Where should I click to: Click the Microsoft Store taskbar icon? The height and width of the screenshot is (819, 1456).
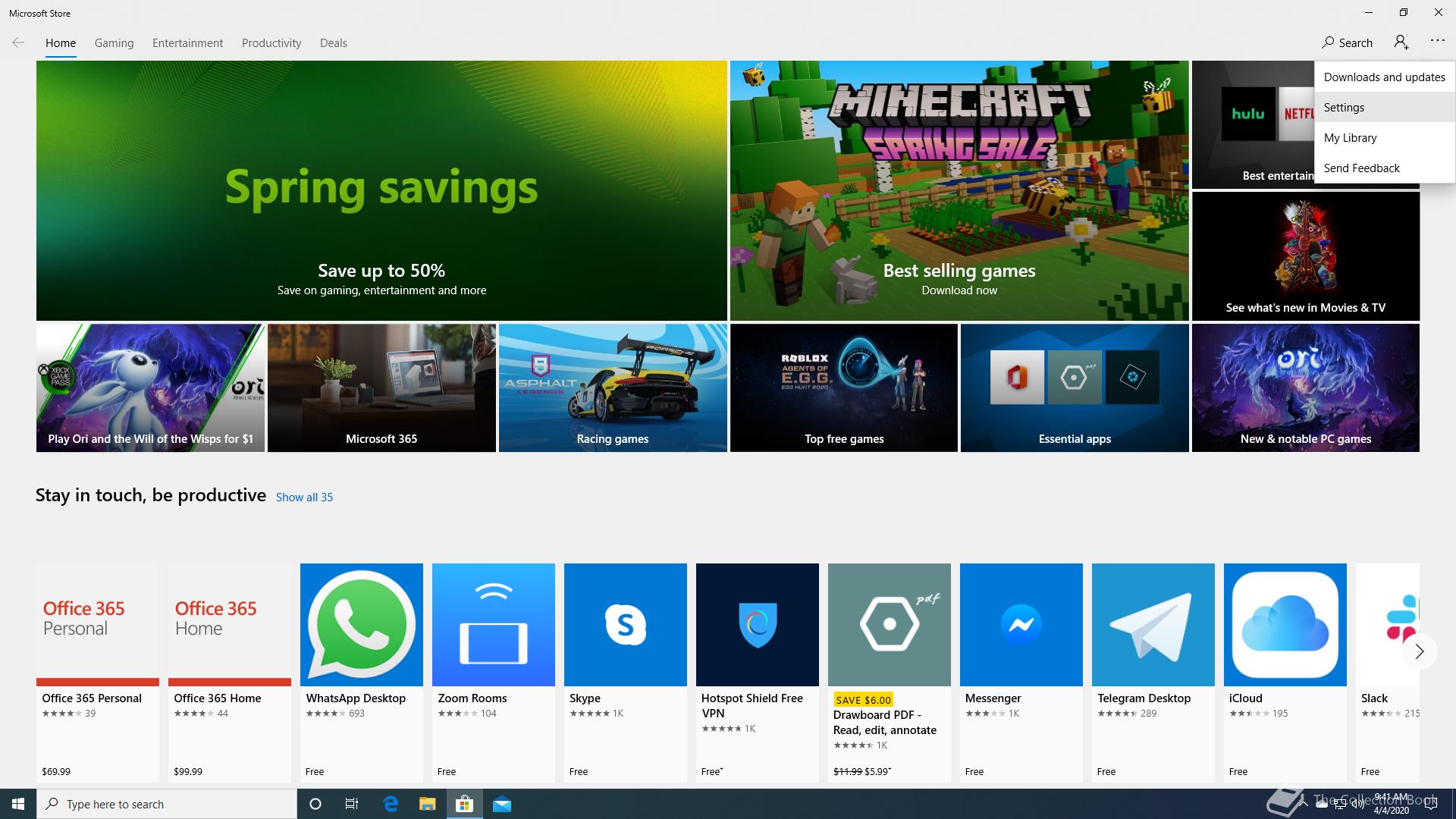click(x=464, y=804)
